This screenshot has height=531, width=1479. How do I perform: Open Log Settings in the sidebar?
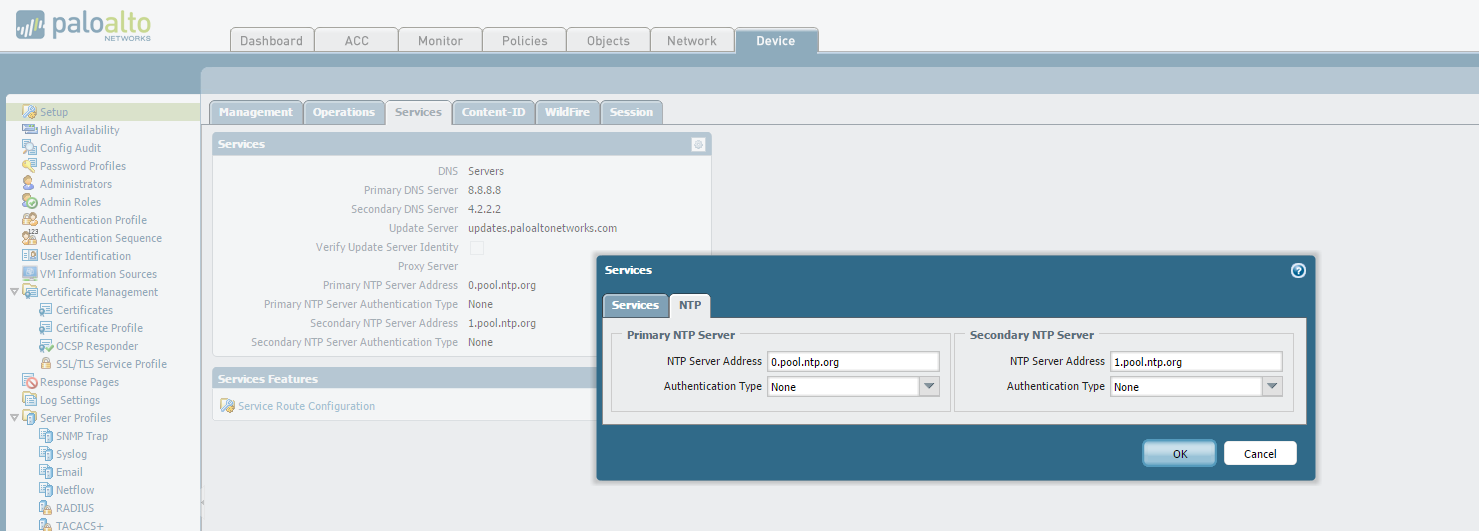click(70, 400)
